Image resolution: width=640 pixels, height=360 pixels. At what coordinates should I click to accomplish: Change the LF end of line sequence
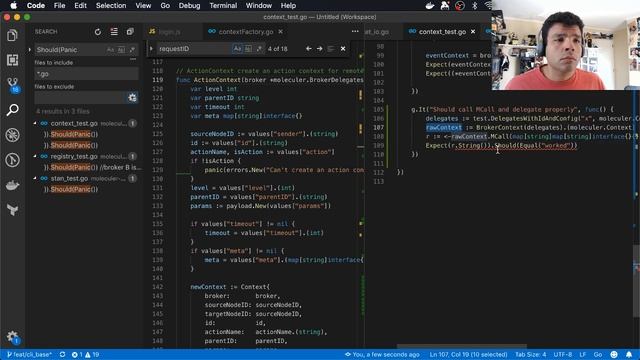[582, 355]
